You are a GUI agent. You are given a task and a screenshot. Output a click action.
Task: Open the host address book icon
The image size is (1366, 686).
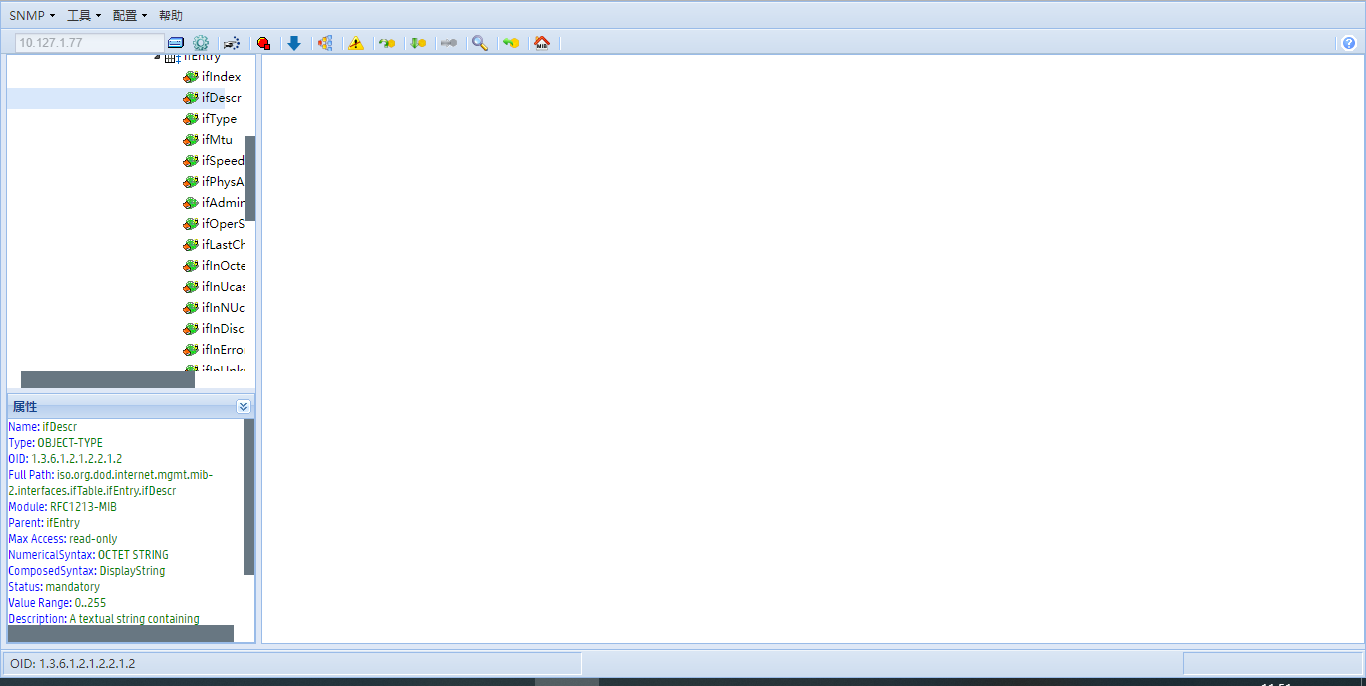pos(176,43)
